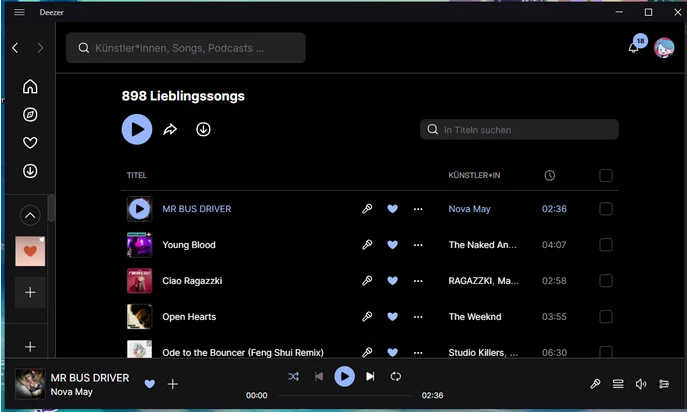Select the checkbox for Young Blood
Screen dimensions: 687x412
click(x=606, y=245)
